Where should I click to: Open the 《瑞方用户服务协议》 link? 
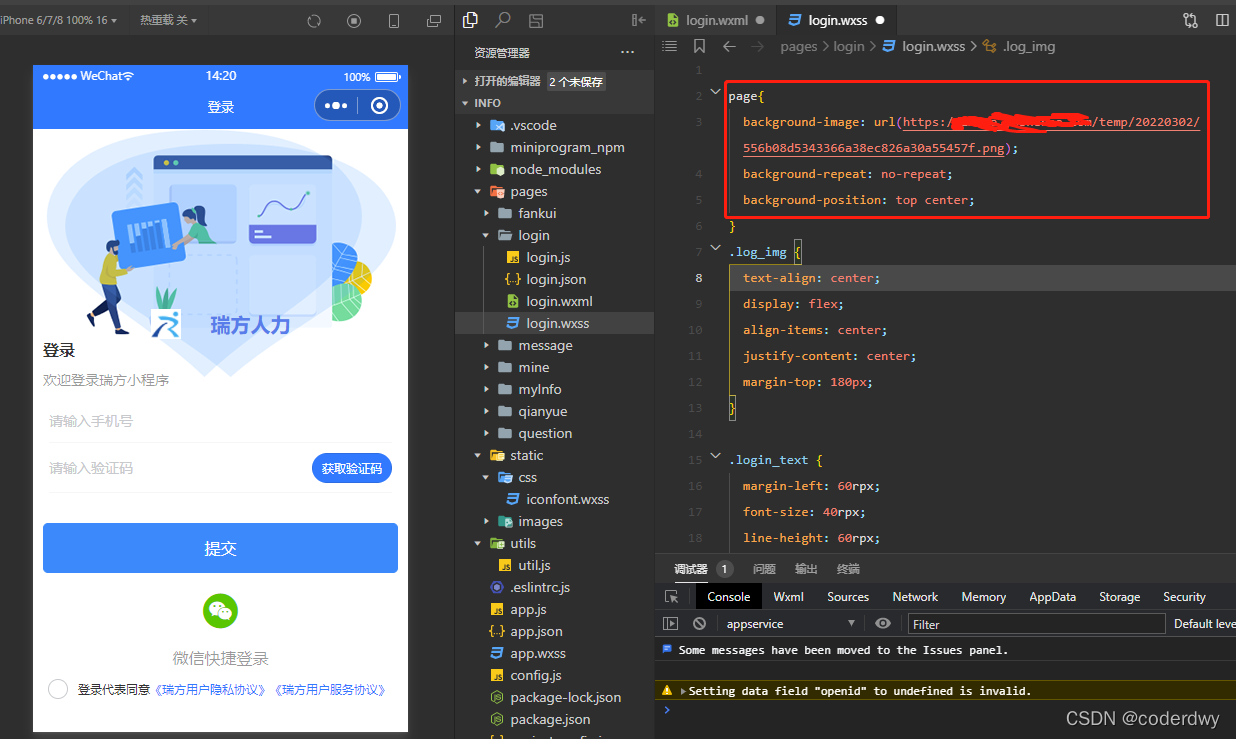tap(330, 690)
